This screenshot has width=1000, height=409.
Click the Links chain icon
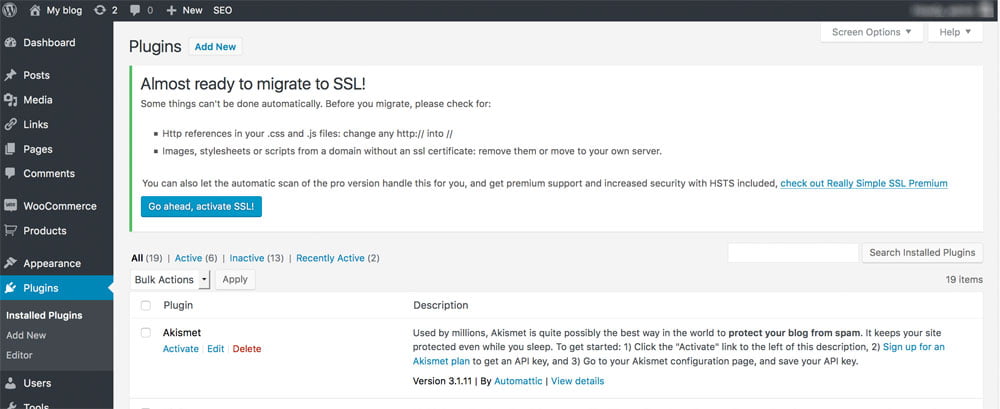pyautogui.click(x=10, y=124)
